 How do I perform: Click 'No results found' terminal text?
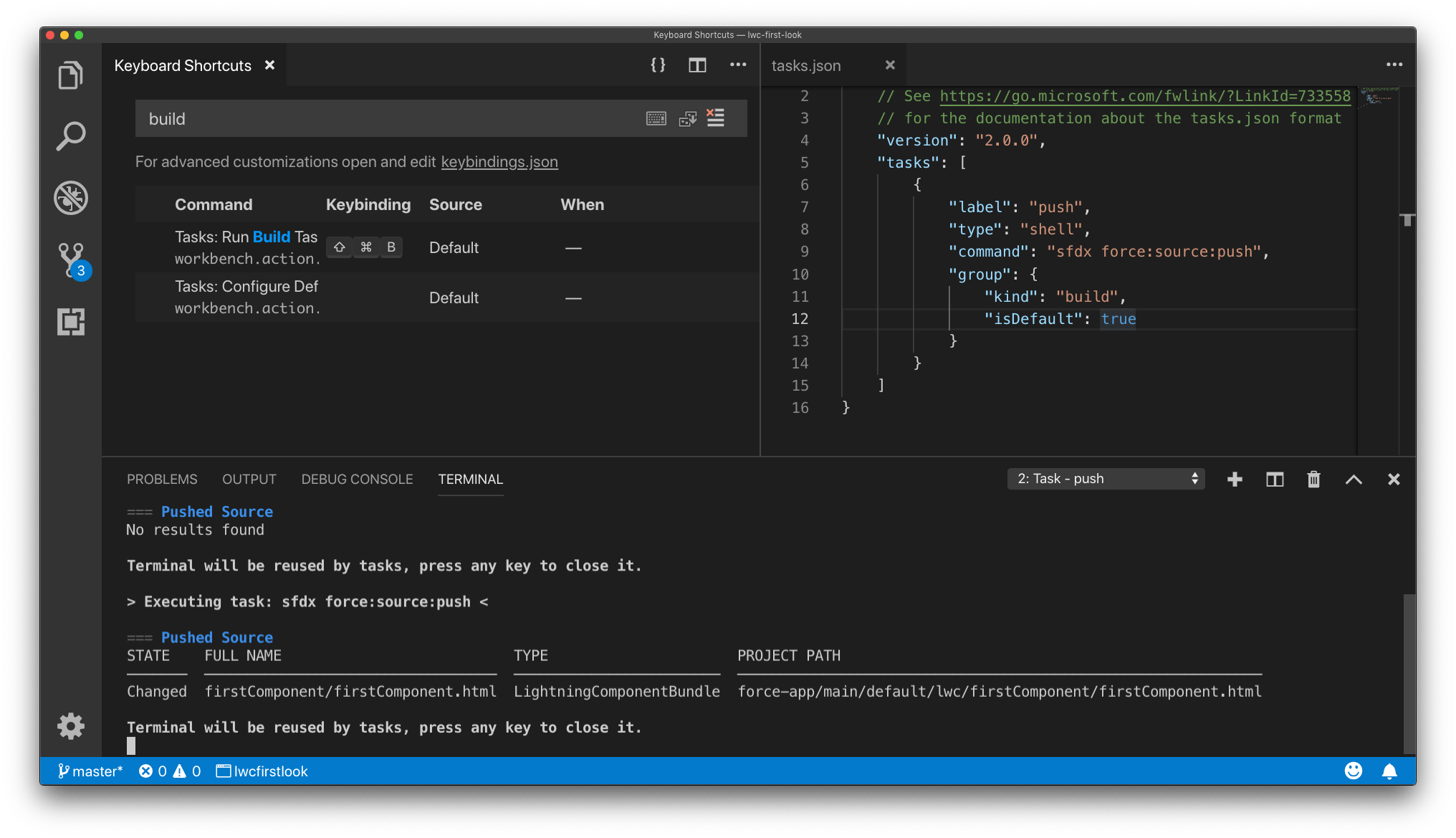tap(195, 530)
